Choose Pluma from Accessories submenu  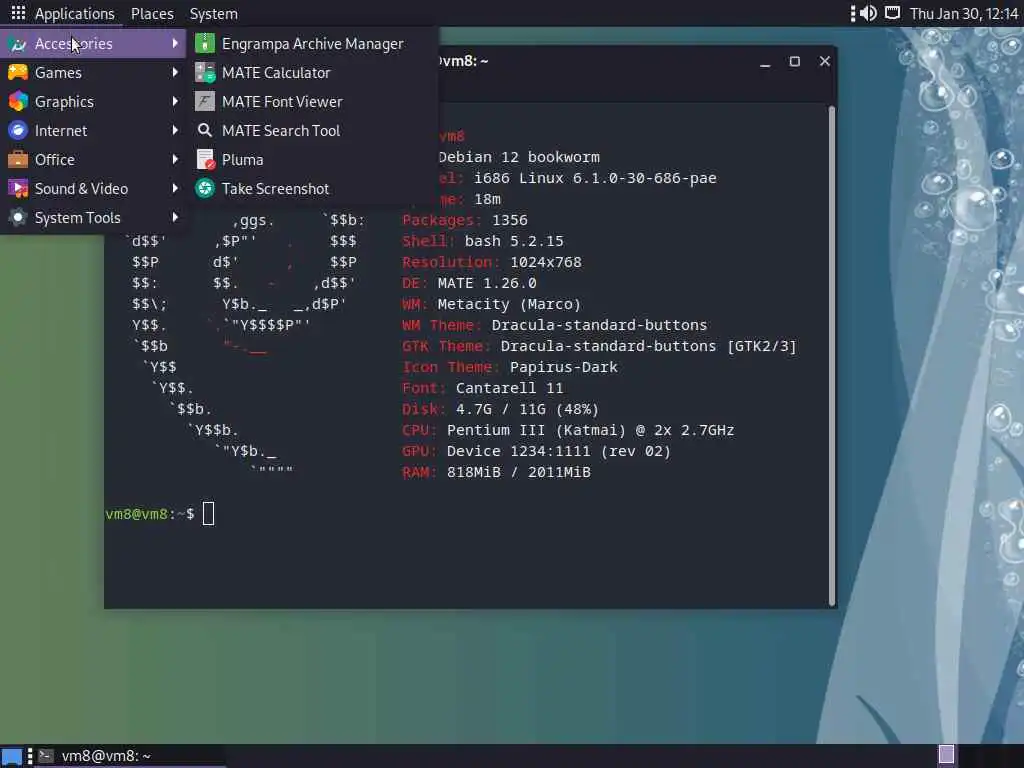tap(312, 159)
